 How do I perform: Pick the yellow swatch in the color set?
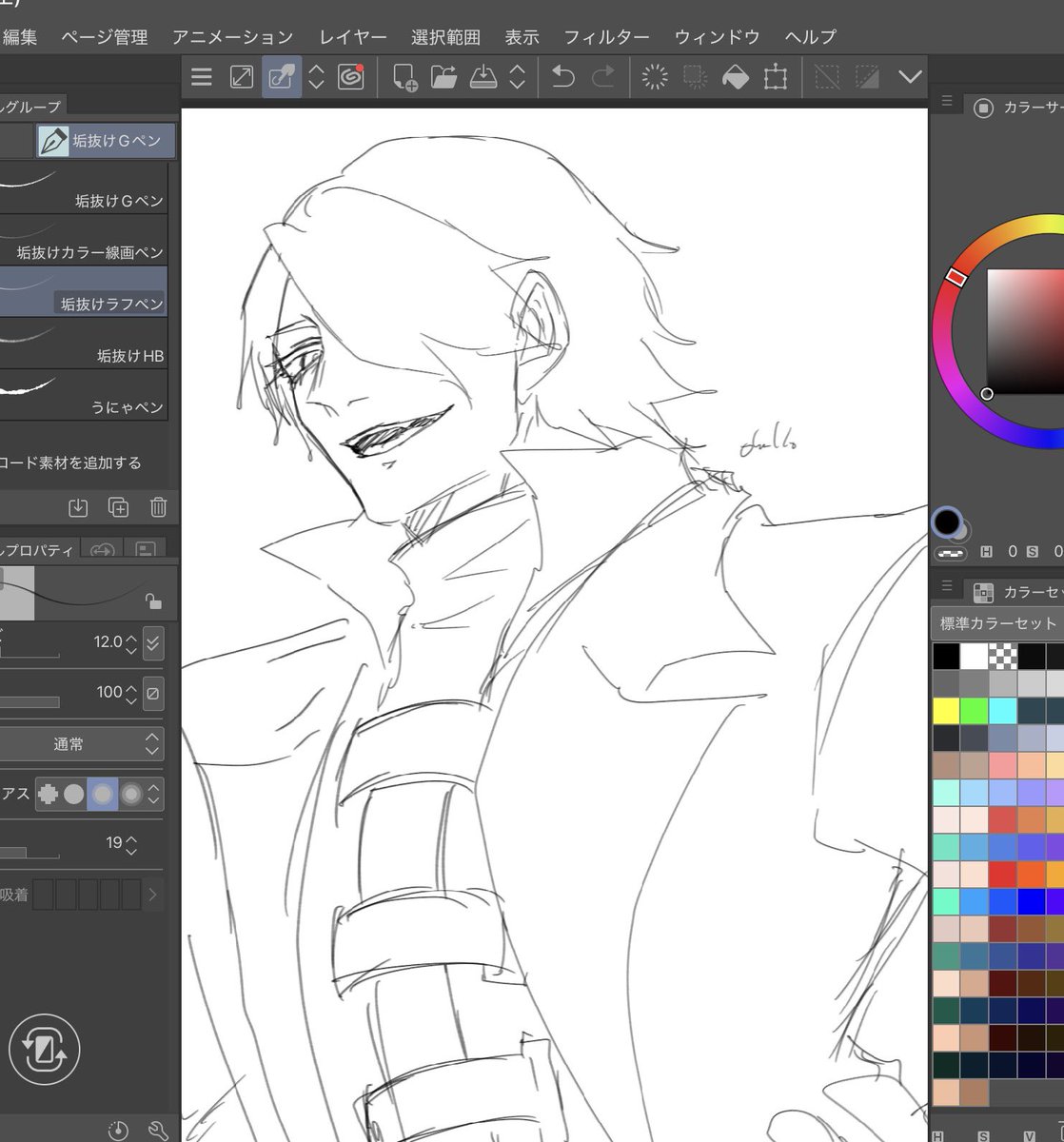pyautogui.click(x=946, y=711)
